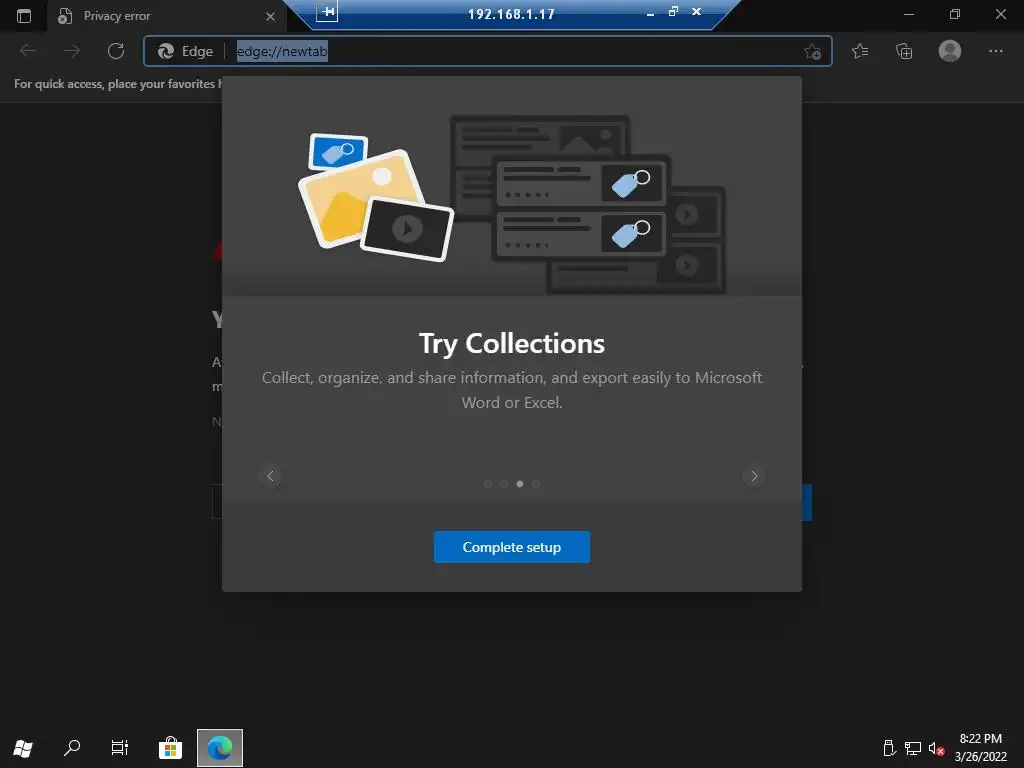Go to next slide in setup dialog

pos(754,476)
